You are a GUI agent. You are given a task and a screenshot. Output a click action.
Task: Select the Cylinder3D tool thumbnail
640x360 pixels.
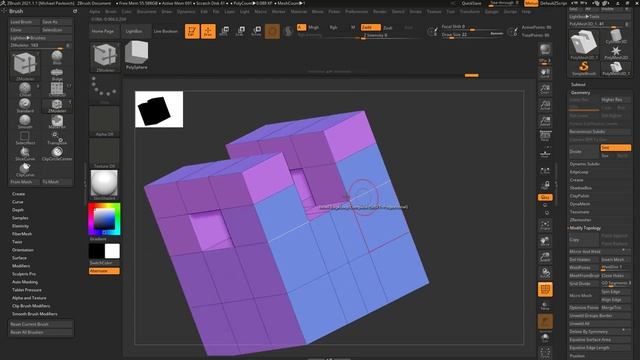click(x=616, y=36)
